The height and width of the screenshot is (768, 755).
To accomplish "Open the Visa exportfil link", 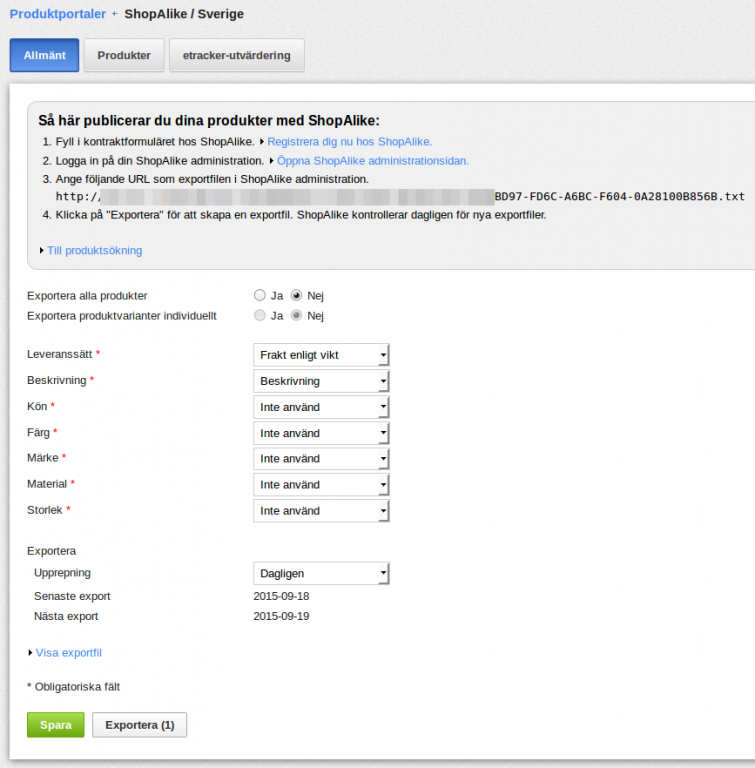I will pyautogui.click(x=69, y=653).
